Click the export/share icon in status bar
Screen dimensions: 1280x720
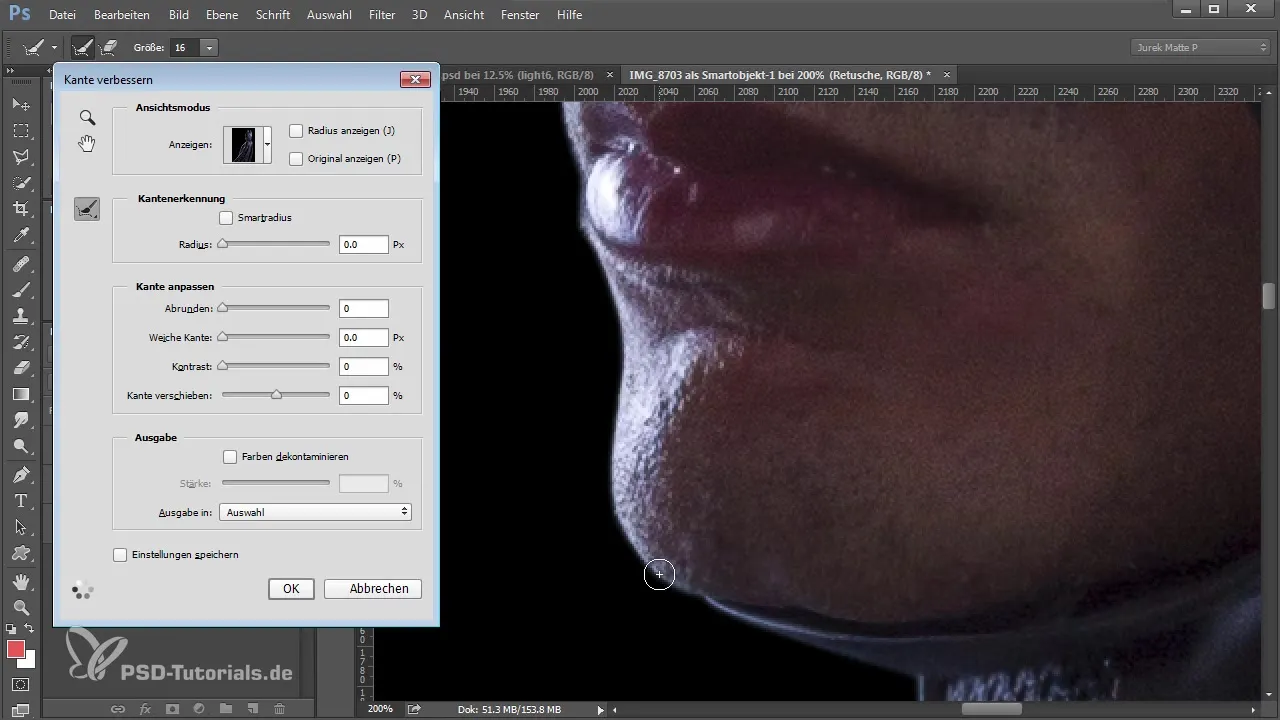point(413,709)
